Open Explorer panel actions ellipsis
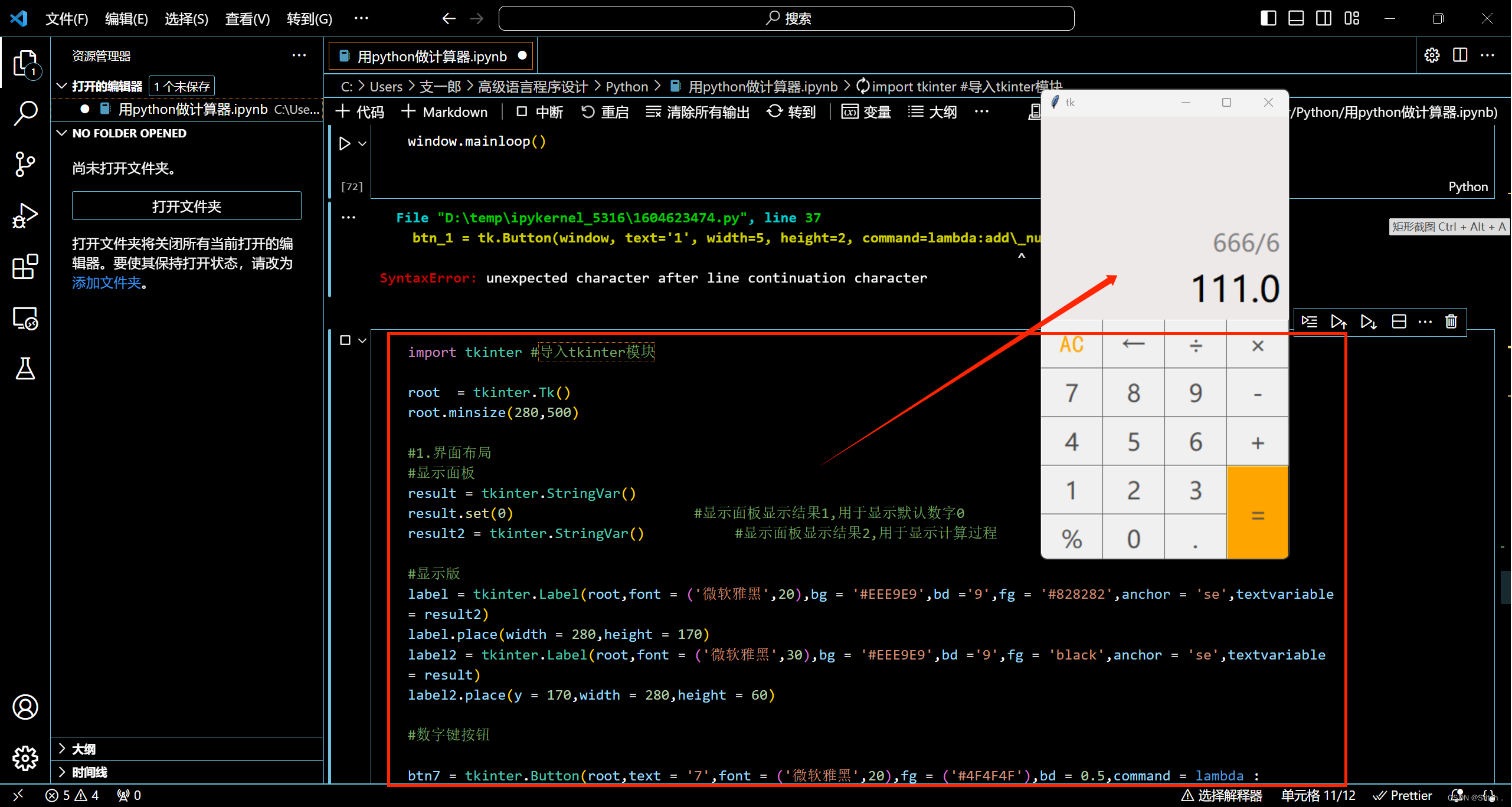Viewport: 1512px width, 807px height. coord(299,55)
